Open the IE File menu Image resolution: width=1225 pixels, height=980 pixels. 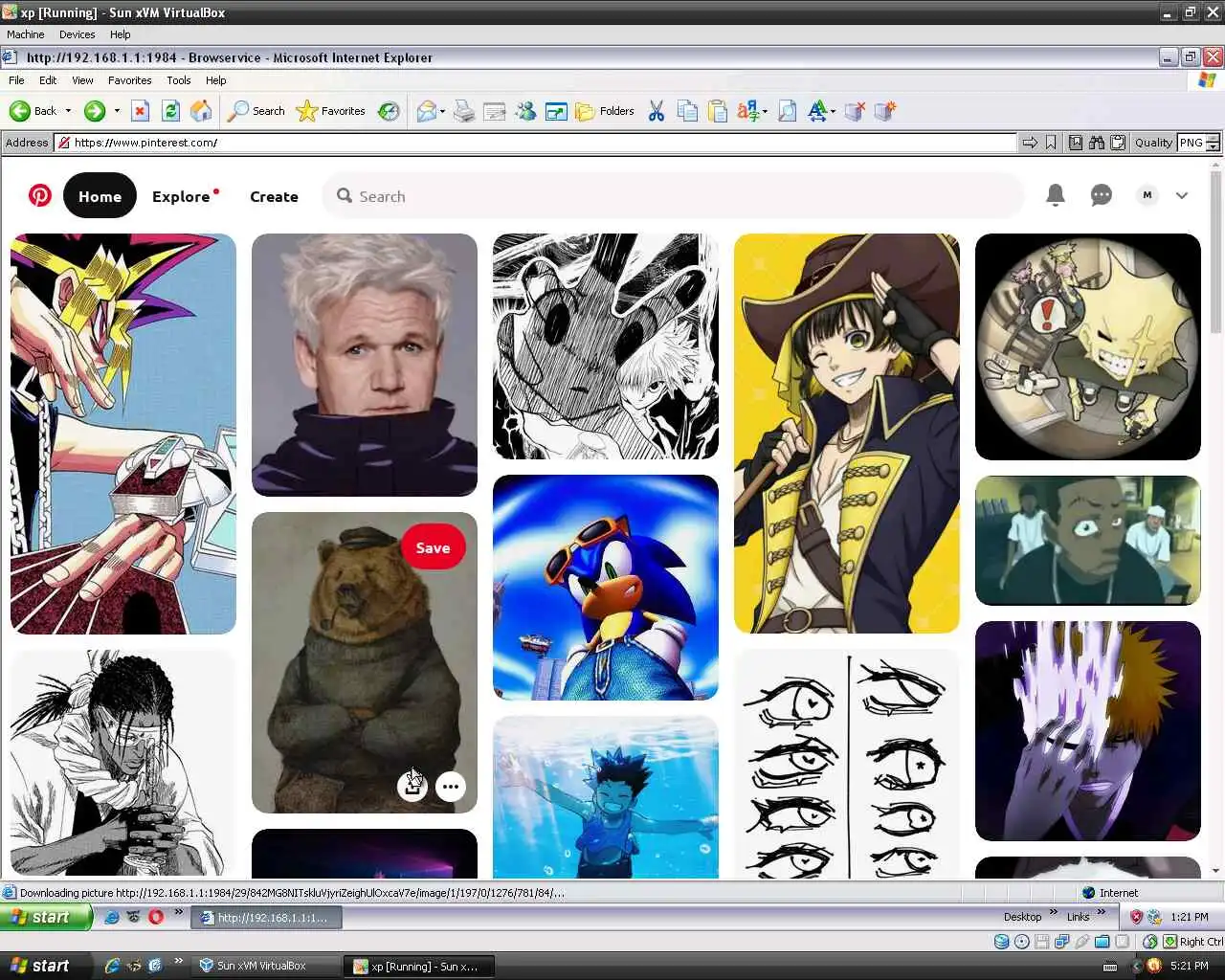tap(16, 80)
